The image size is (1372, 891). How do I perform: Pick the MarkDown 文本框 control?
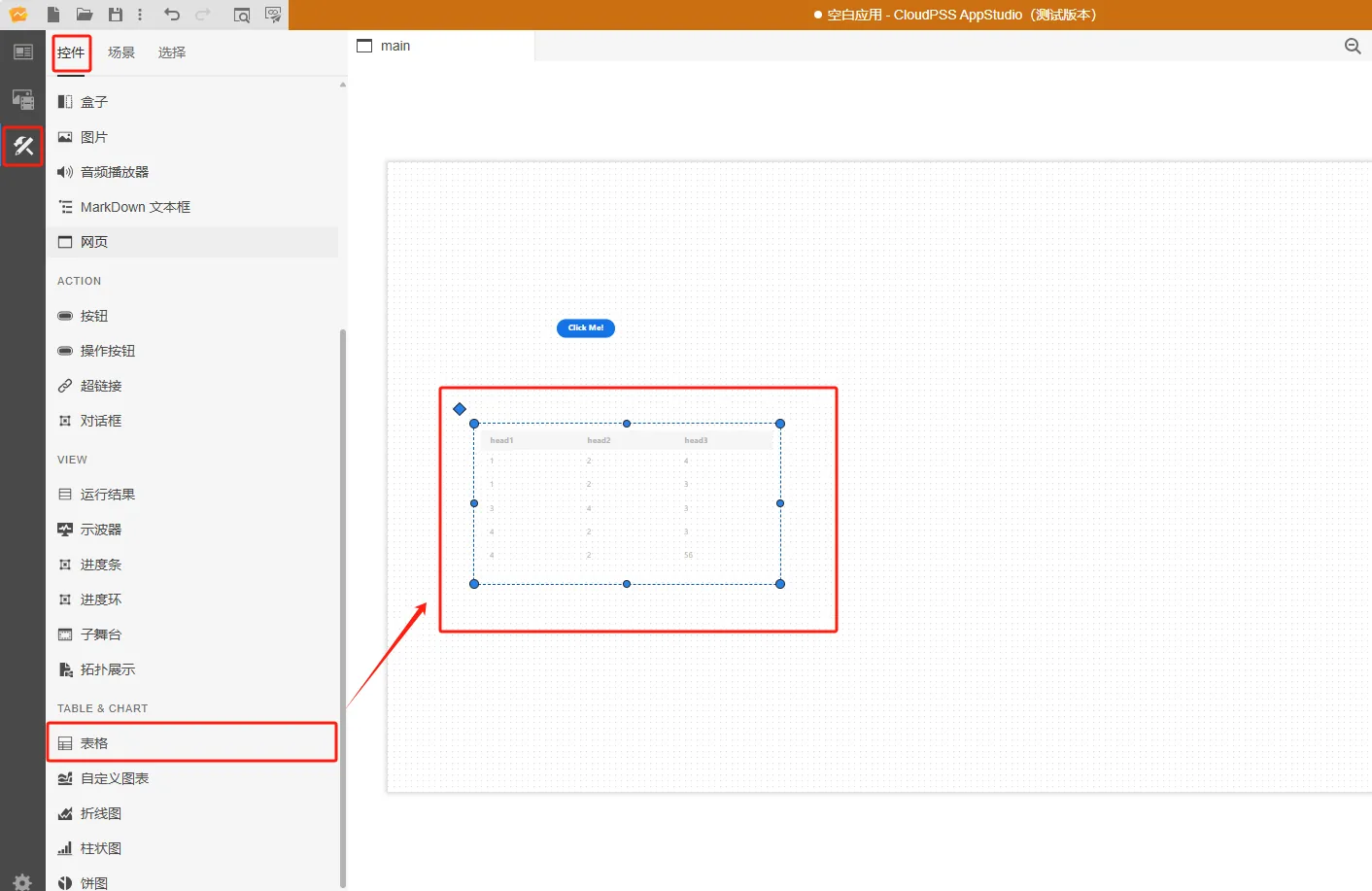click(192, 207)
